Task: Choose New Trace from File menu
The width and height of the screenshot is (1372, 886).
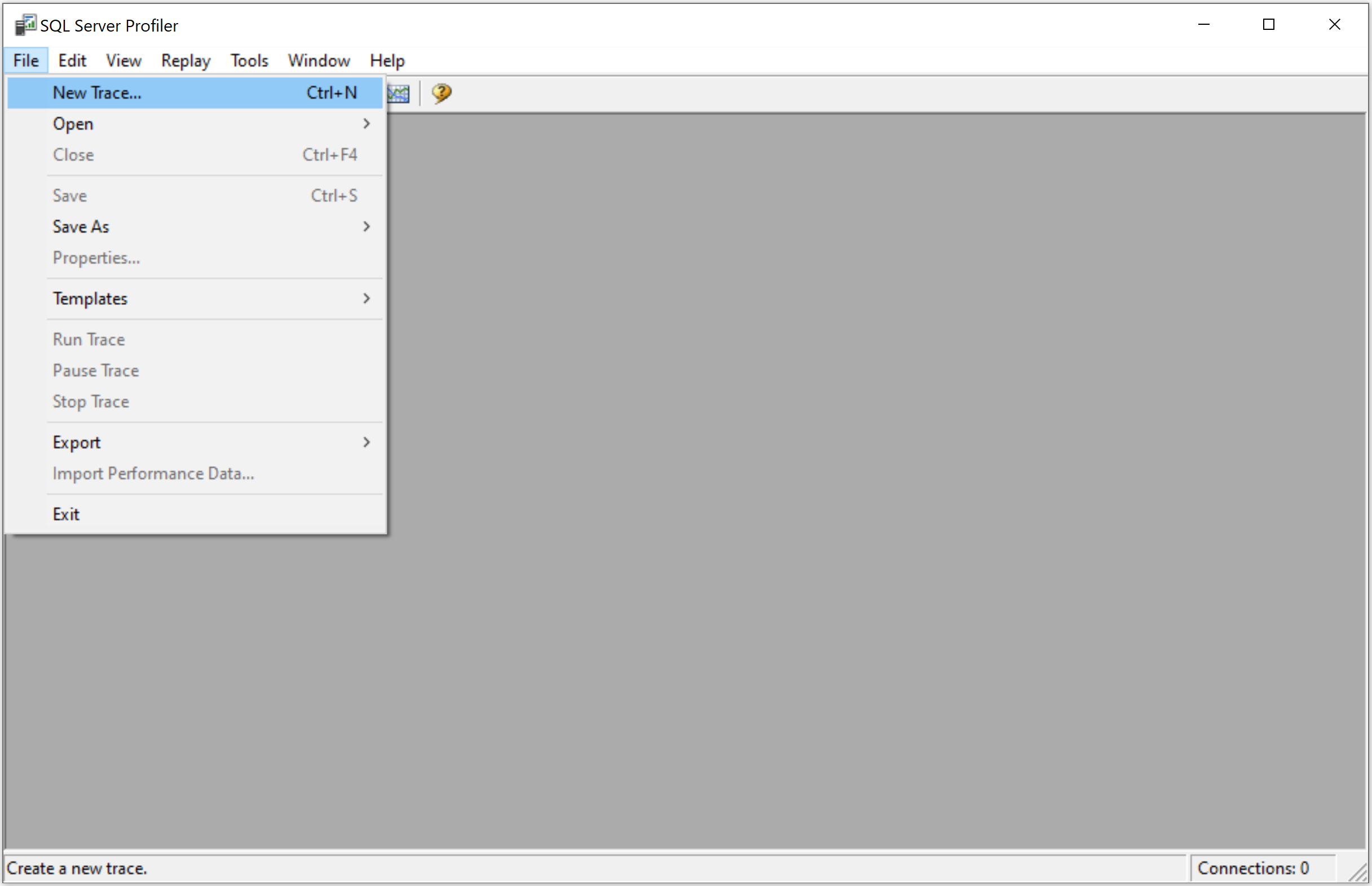Action: (x=96, y=92)
